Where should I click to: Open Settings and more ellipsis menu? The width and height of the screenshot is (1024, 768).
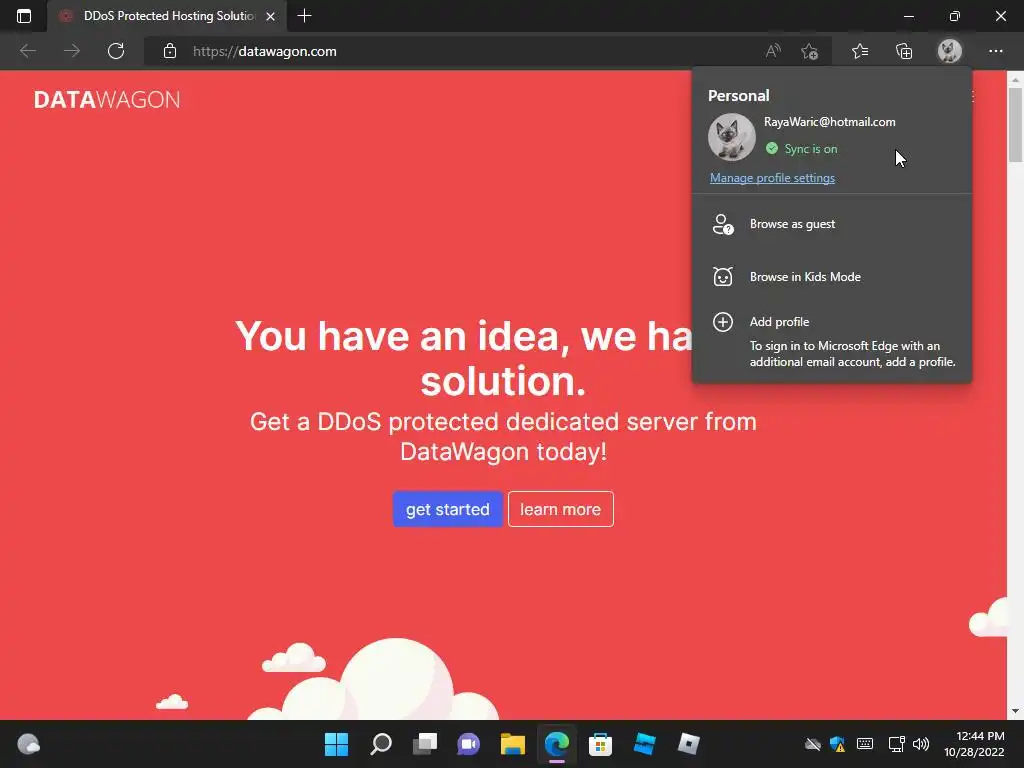tap(995, 51)
